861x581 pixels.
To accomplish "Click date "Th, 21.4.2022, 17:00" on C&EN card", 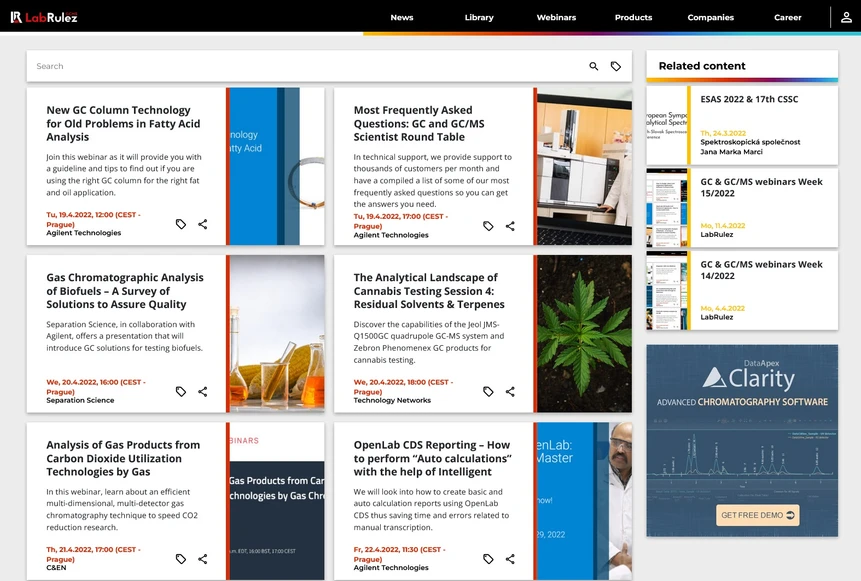I will 93,554.
